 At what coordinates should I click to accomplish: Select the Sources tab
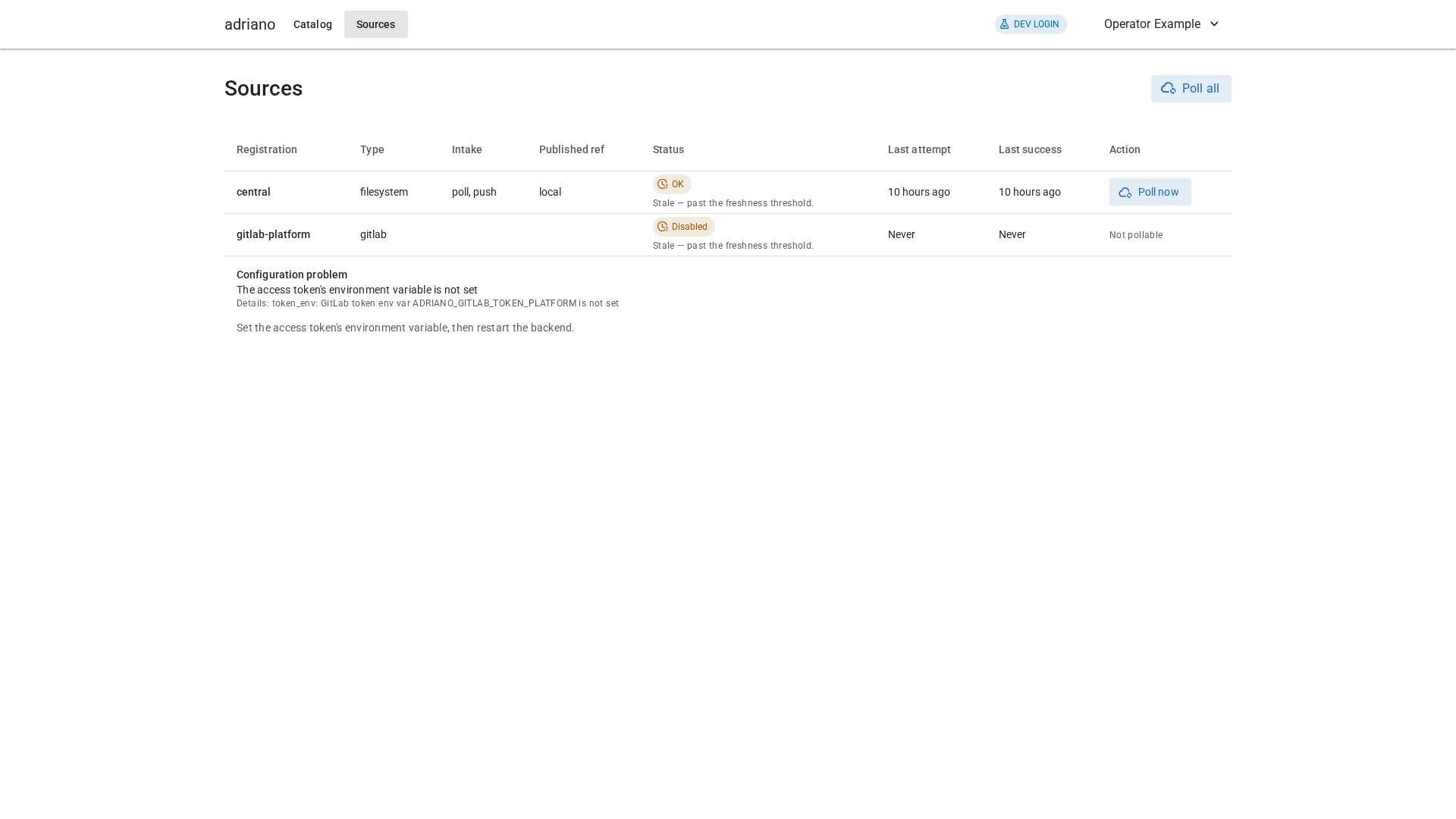[376, 24]
